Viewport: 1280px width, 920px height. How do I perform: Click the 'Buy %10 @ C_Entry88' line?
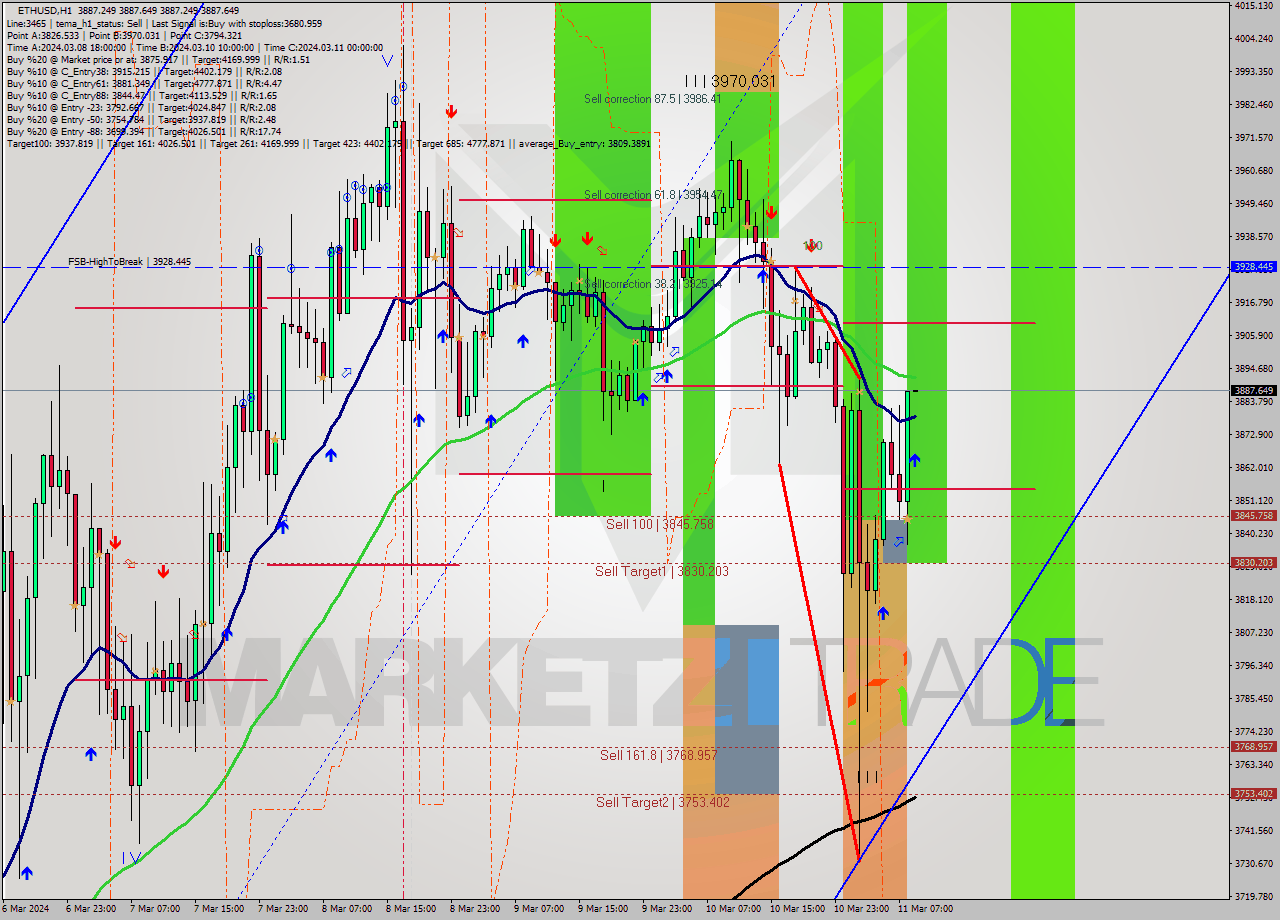tap(144, 95)
